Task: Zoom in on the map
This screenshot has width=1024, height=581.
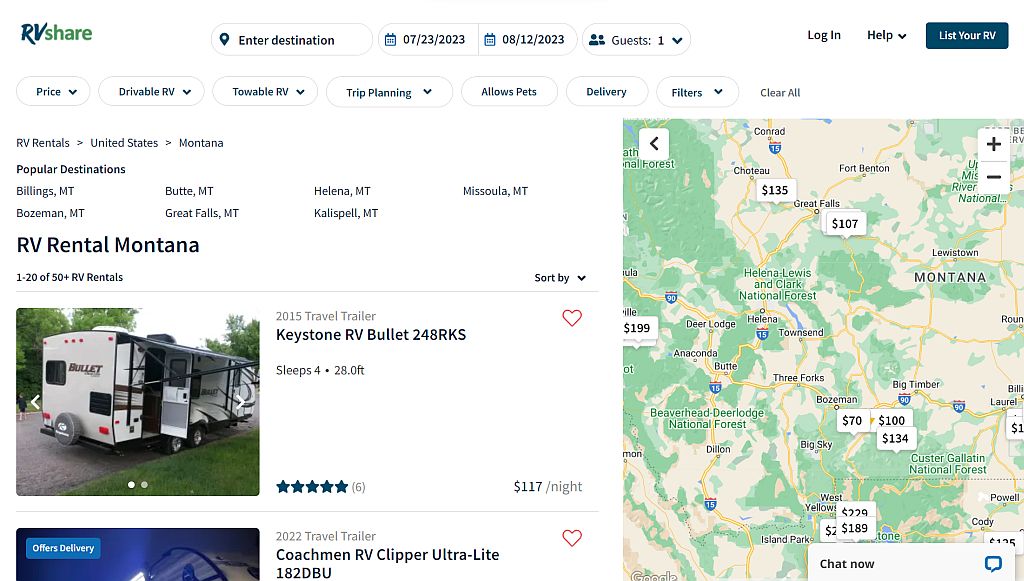Action: 993,144
